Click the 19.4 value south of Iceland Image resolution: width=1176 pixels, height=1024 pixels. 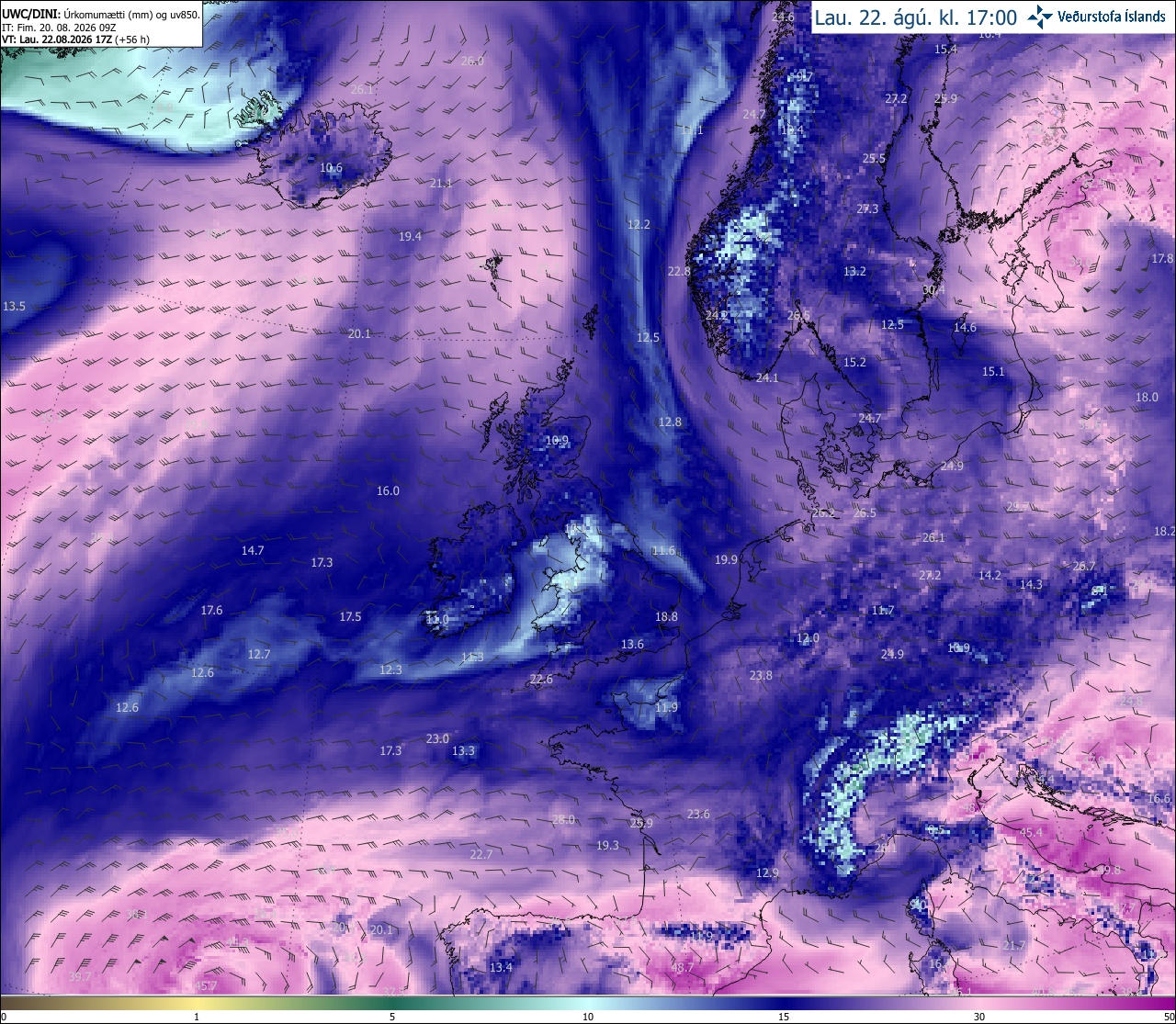410,237
